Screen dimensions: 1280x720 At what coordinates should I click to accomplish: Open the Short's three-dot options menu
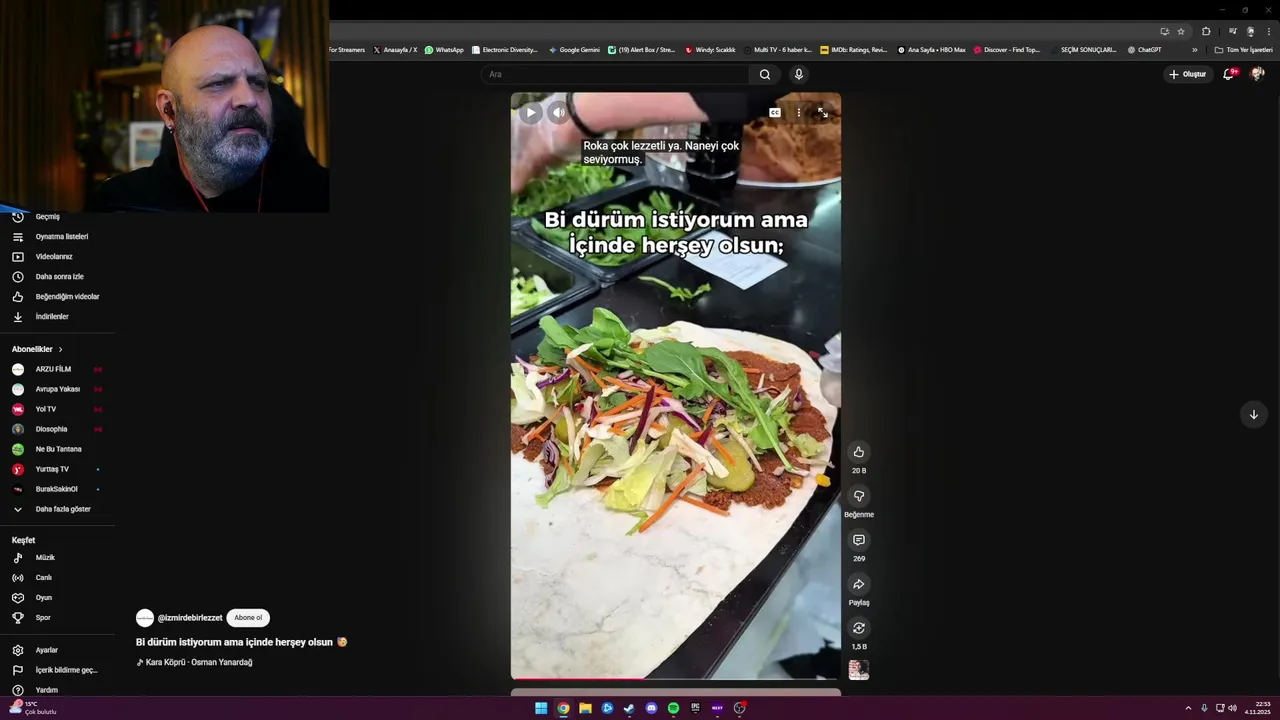point(798,113)
